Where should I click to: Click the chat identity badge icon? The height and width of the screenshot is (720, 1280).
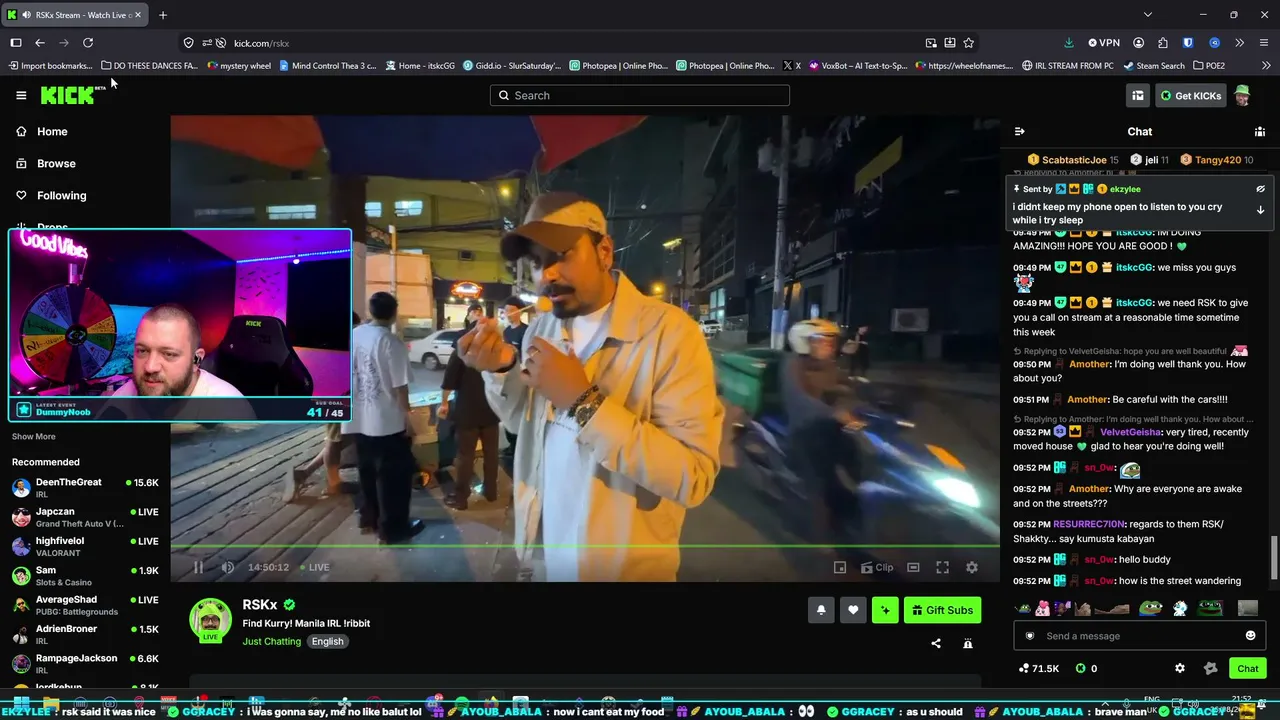[x=1031, y=636]
